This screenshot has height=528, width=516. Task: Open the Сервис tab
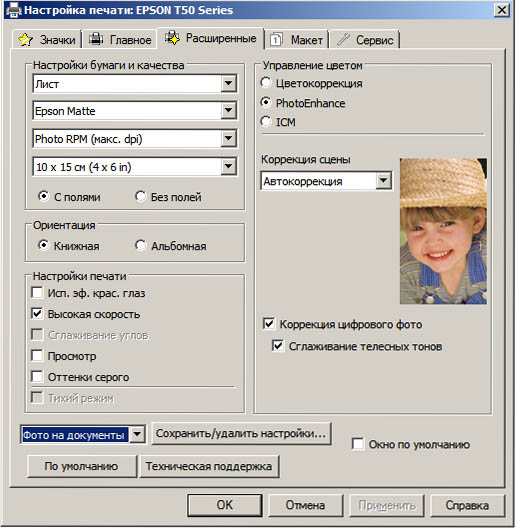(365, 40)
